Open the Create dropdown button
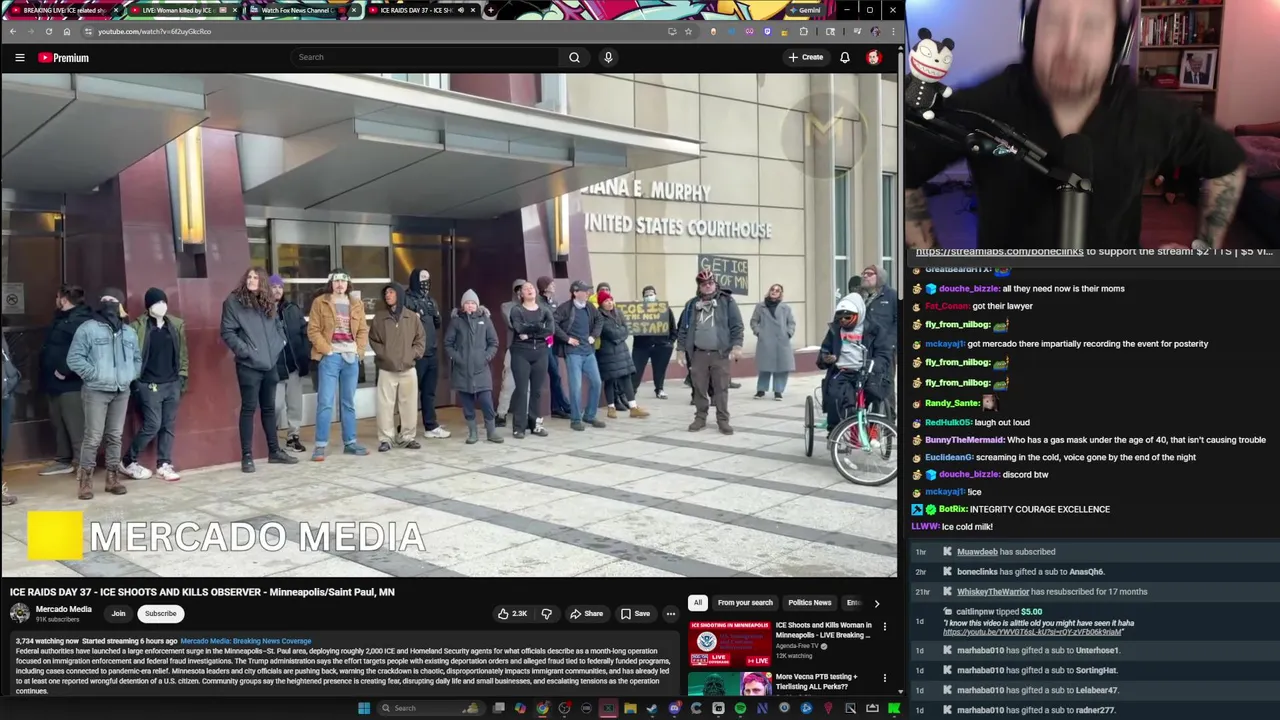This screenshot has height=720, width=1280. [805, 57]
